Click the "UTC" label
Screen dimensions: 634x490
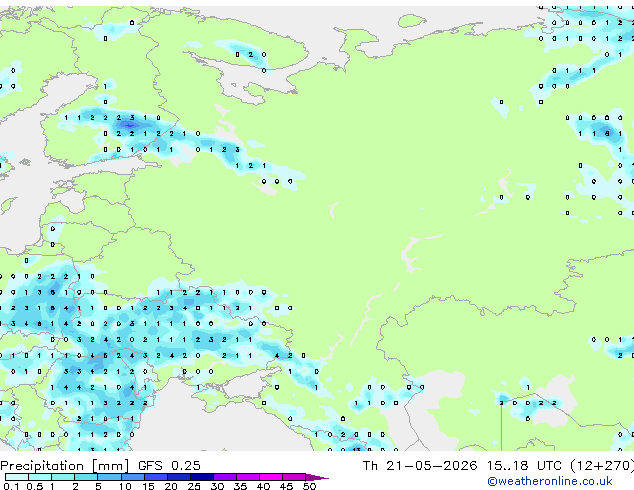click(x=549, y=466)
